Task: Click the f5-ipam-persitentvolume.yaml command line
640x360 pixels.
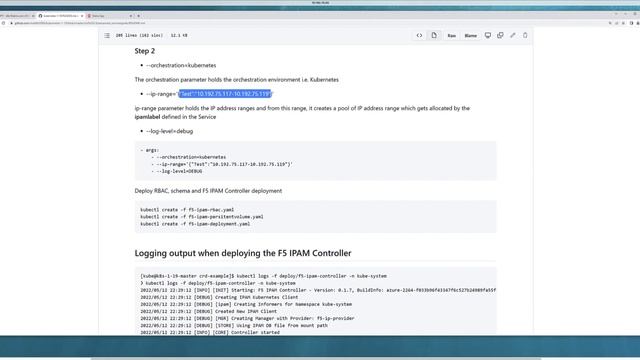Action: pos(202,217)
